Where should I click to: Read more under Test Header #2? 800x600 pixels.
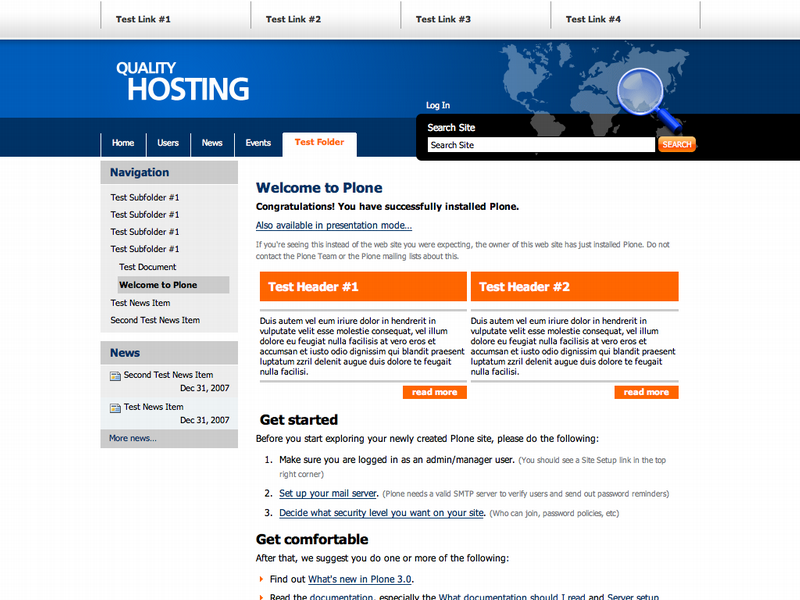[x=646, y=392]
